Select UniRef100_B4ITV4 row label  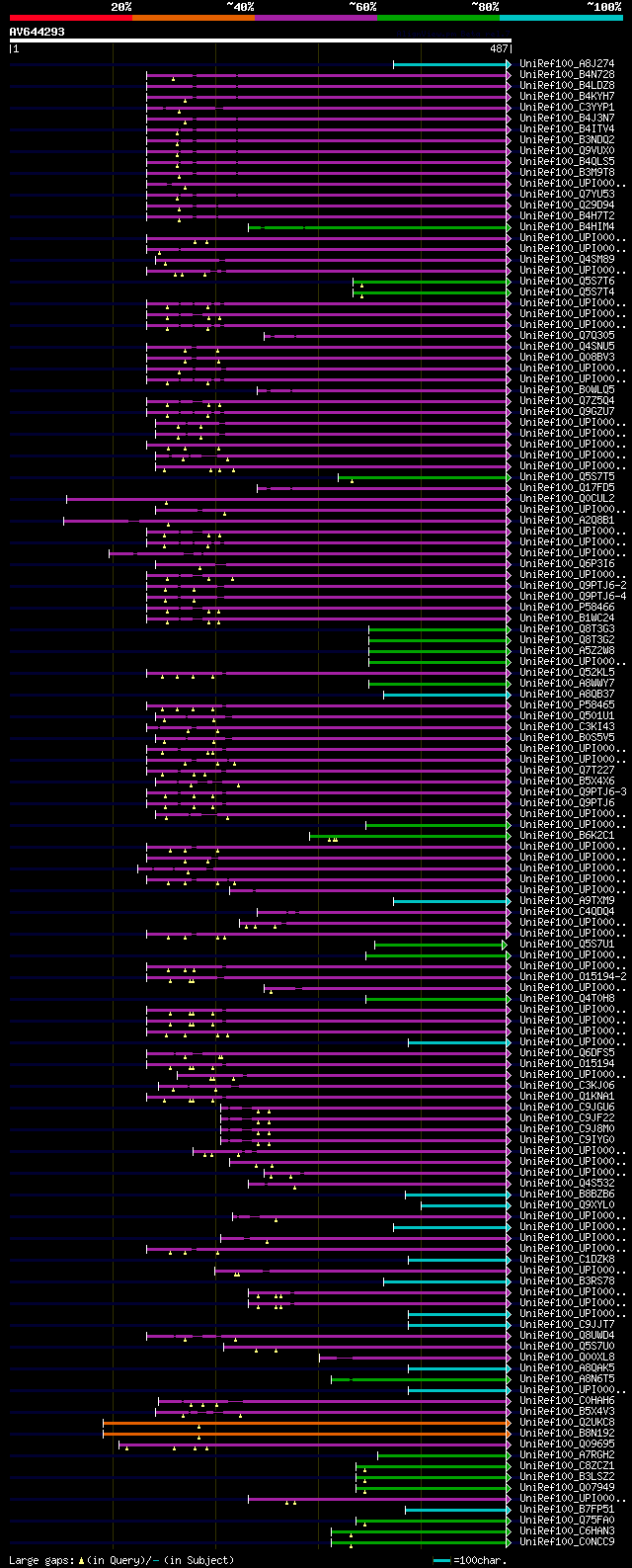567,129
